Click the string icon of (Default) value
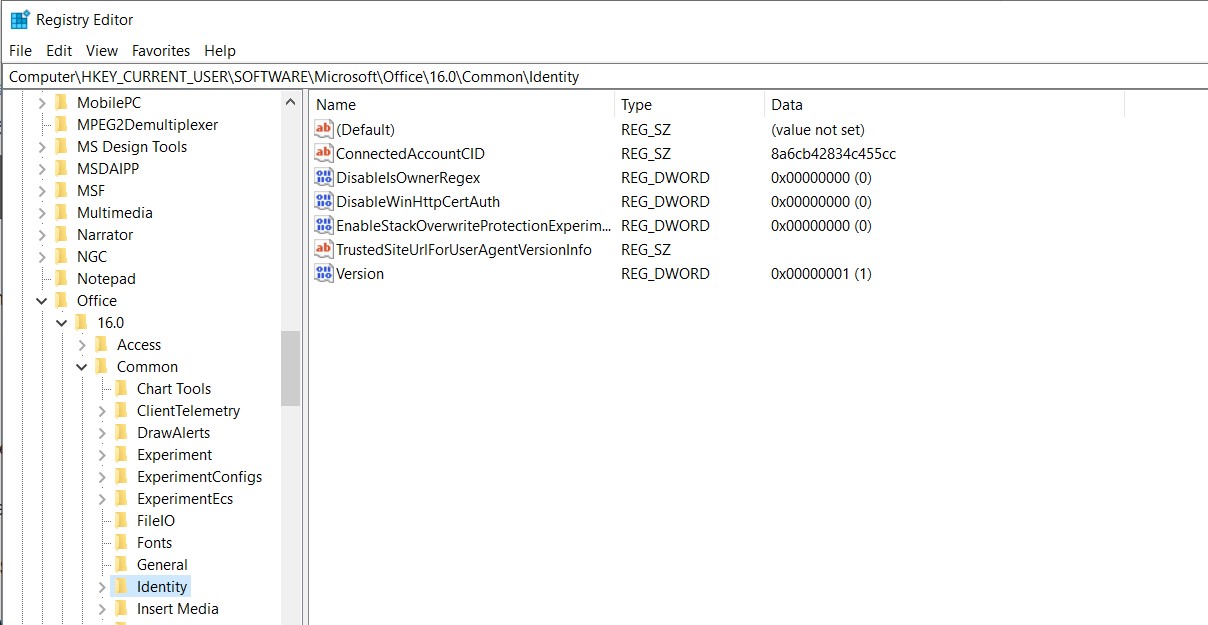Image resolution: width=1208 pixels, height=625 pixels. pyautogui.click(x=323, y=129)
